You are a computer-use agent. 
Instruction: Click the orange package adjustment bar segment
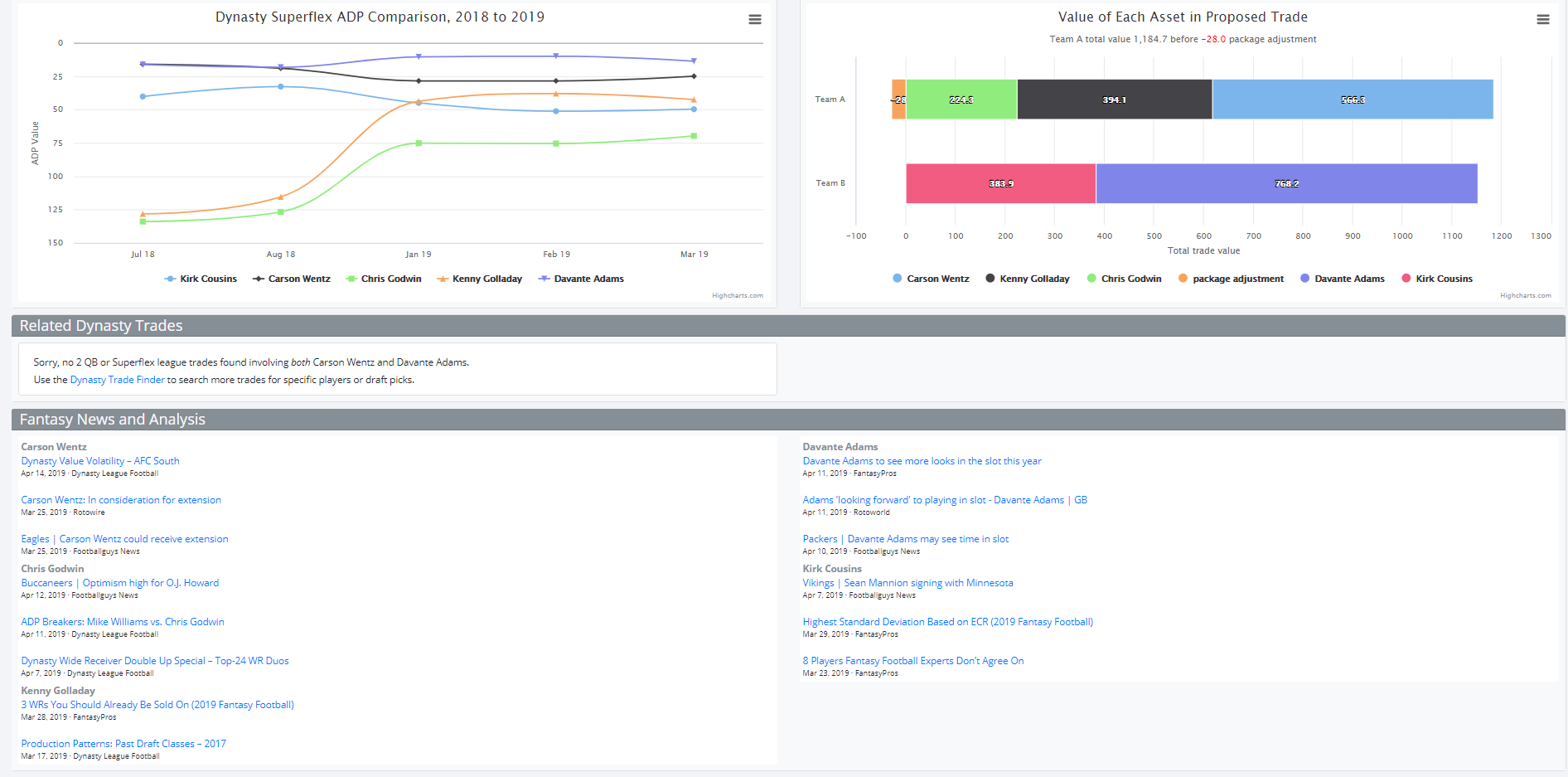tap(898, 100)
